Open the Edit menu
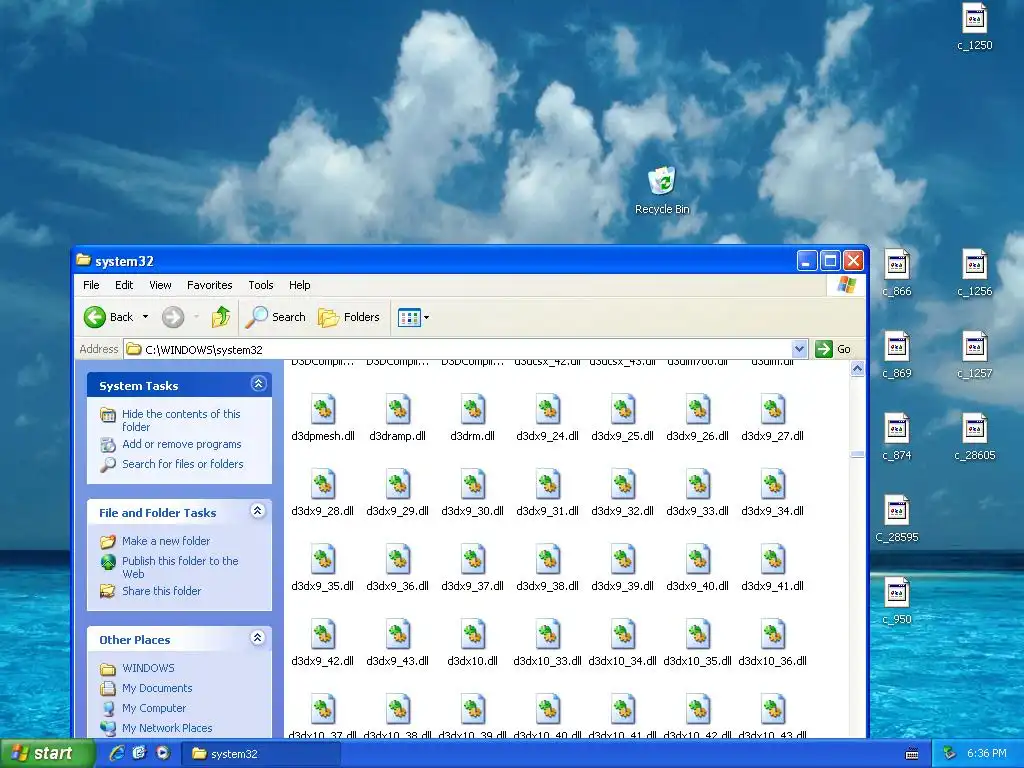Screen dimensions: 1024x768 click(124, 285)
